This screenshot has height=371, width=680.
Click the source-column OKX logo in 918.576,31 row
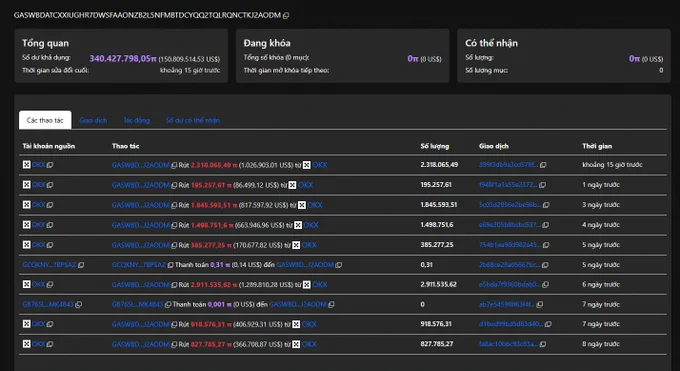point(26,324)
